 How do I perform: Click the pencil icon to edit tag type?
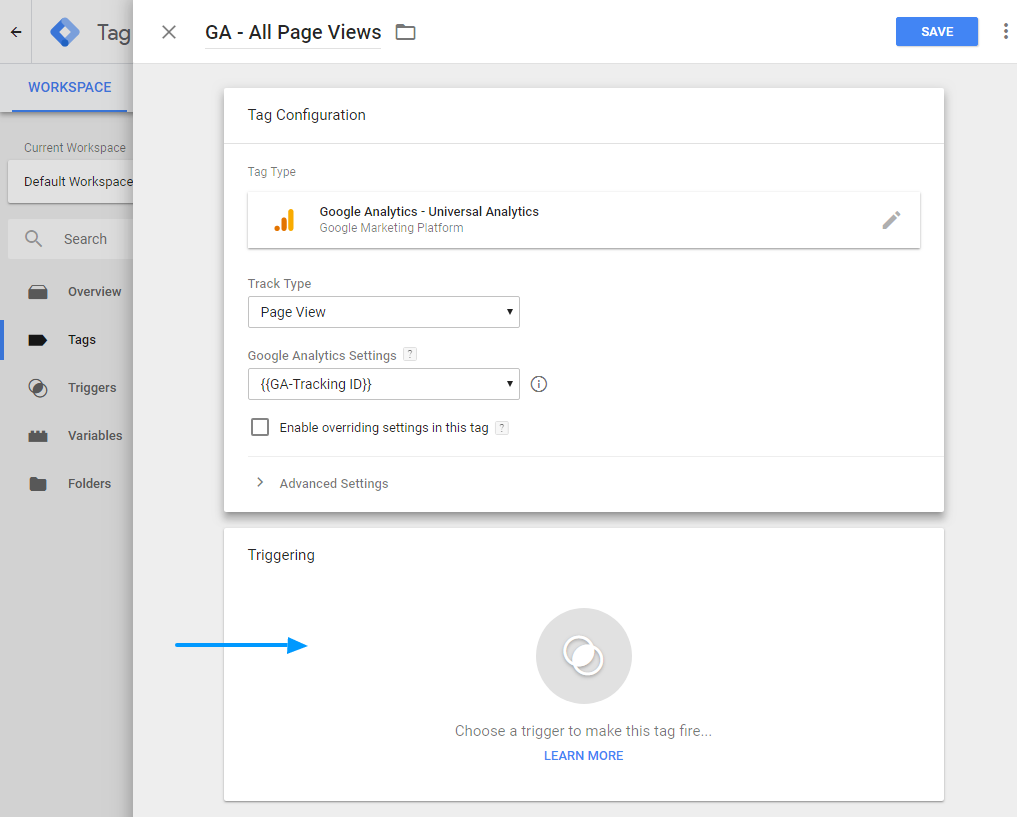[891, 220]
